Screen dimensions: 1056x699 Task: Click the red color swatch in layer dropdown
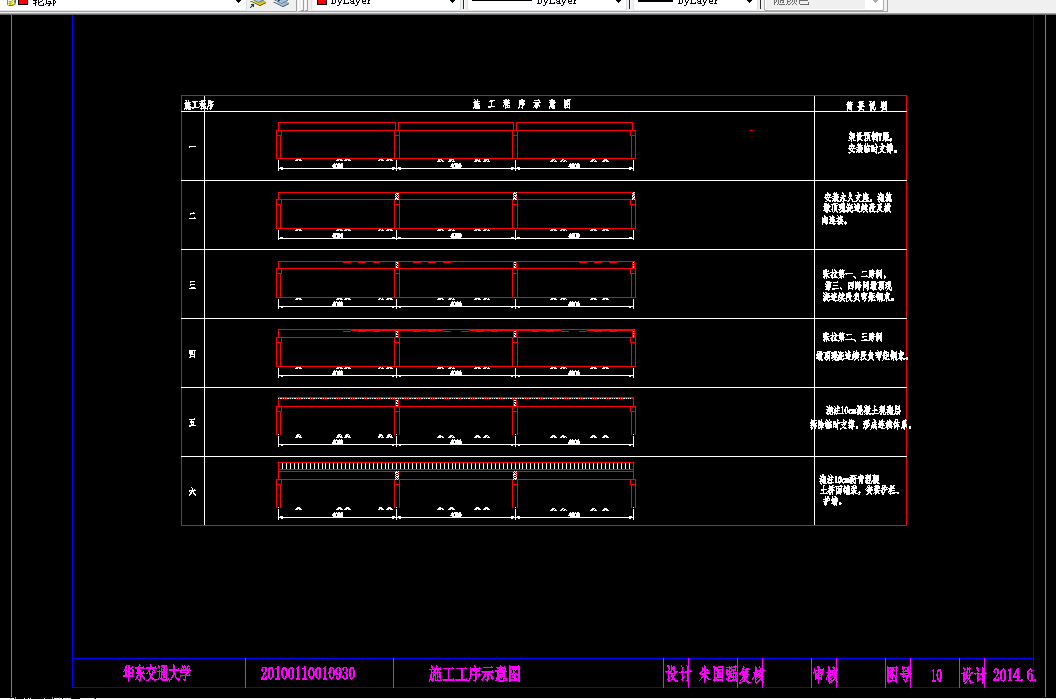pyautogui.click(x=23, y=3)
